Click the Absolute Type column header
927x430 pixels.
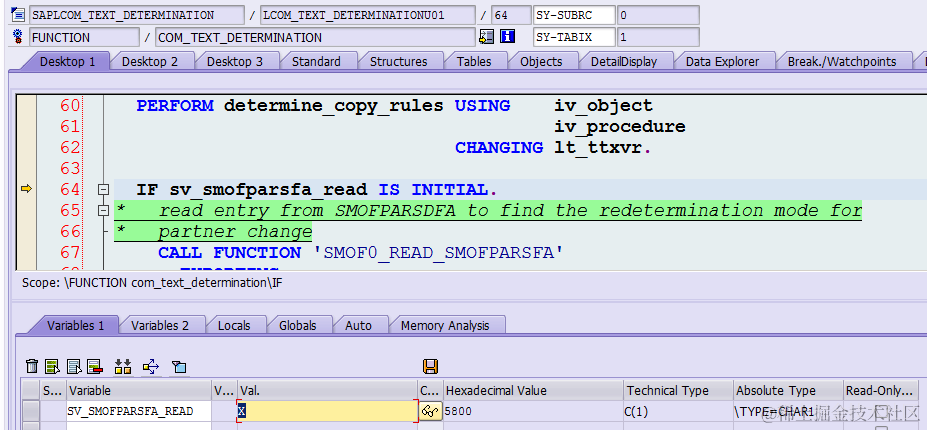[x=787, y=390]
